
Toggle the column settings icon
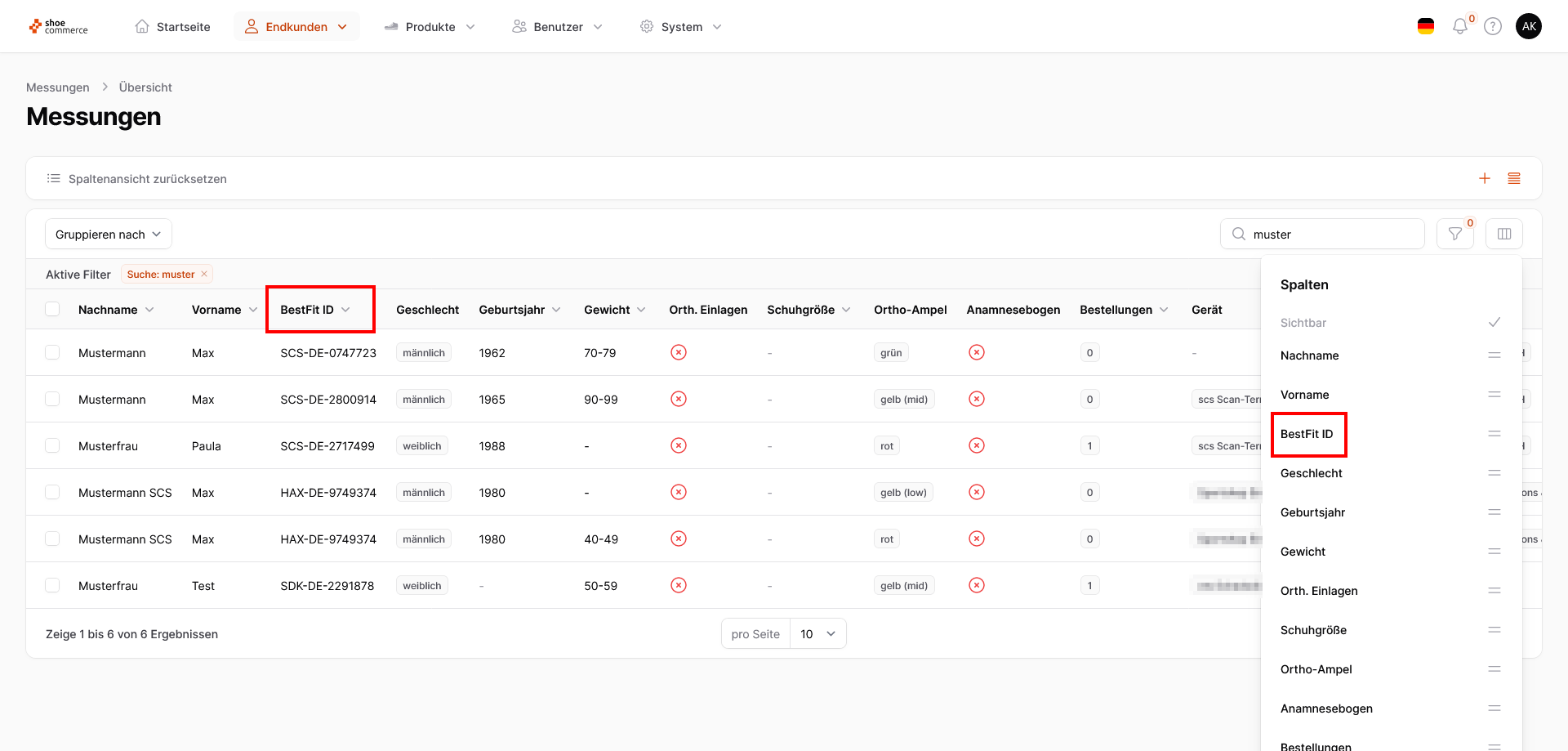coord(1503,235)
